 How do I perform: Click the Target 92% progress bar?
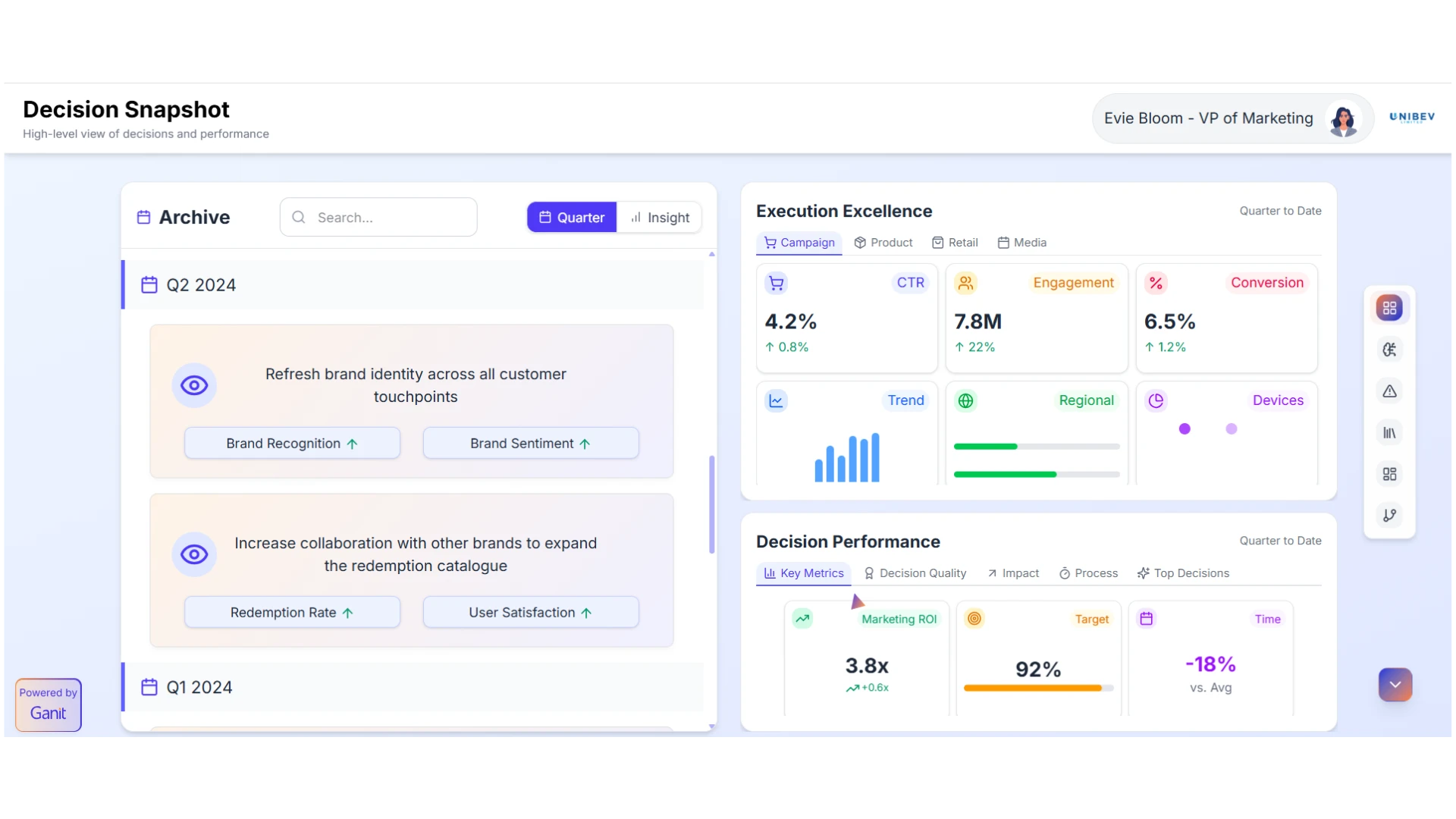(x=1037, y=689)
